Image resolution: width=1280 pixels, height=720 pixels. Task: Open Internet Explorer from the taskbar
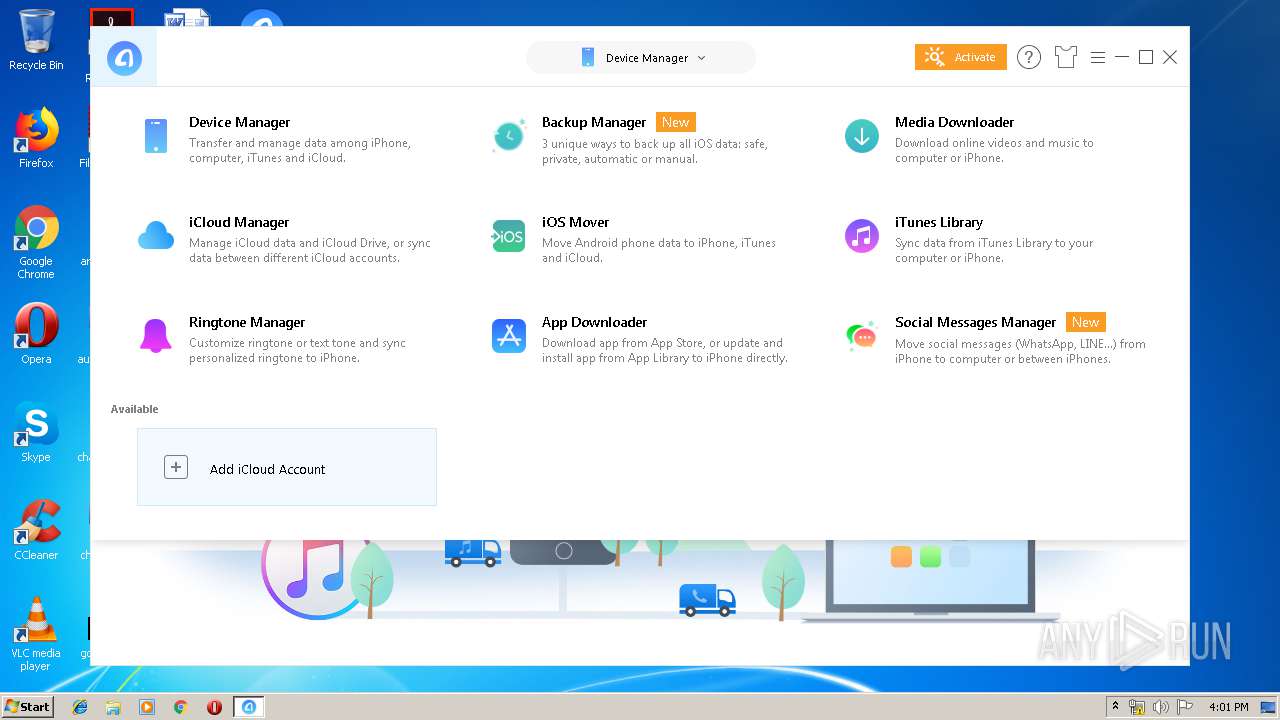[x=80, y=707]
